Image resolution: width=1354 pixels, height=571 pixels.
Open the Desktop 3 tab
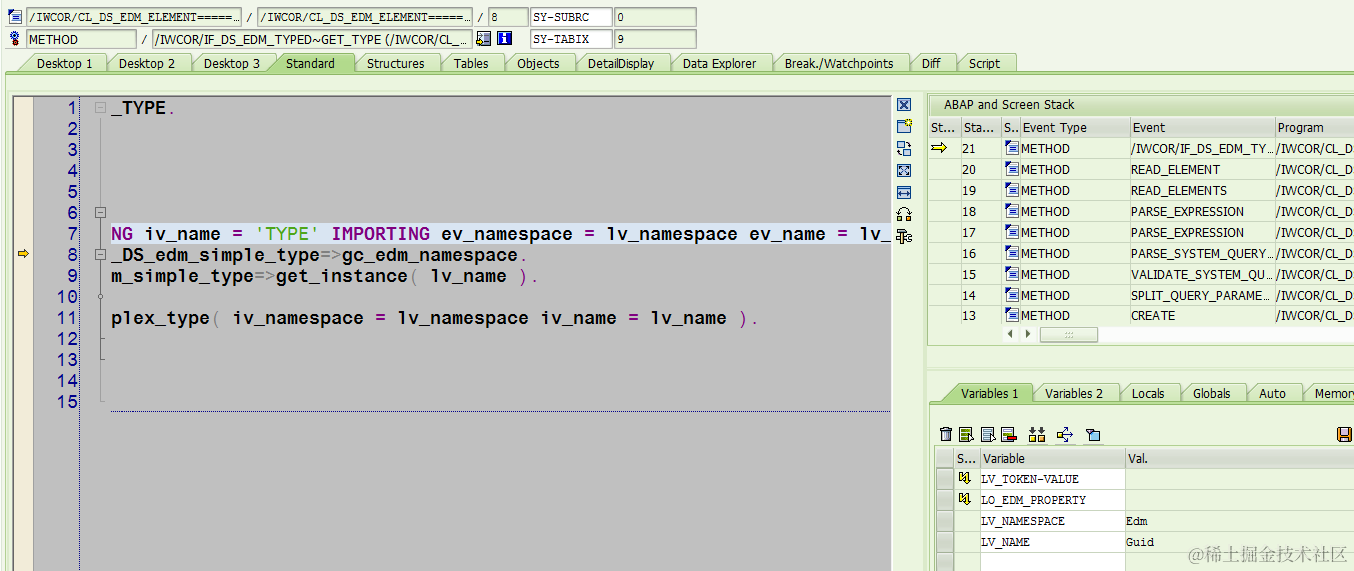point(232,63)
